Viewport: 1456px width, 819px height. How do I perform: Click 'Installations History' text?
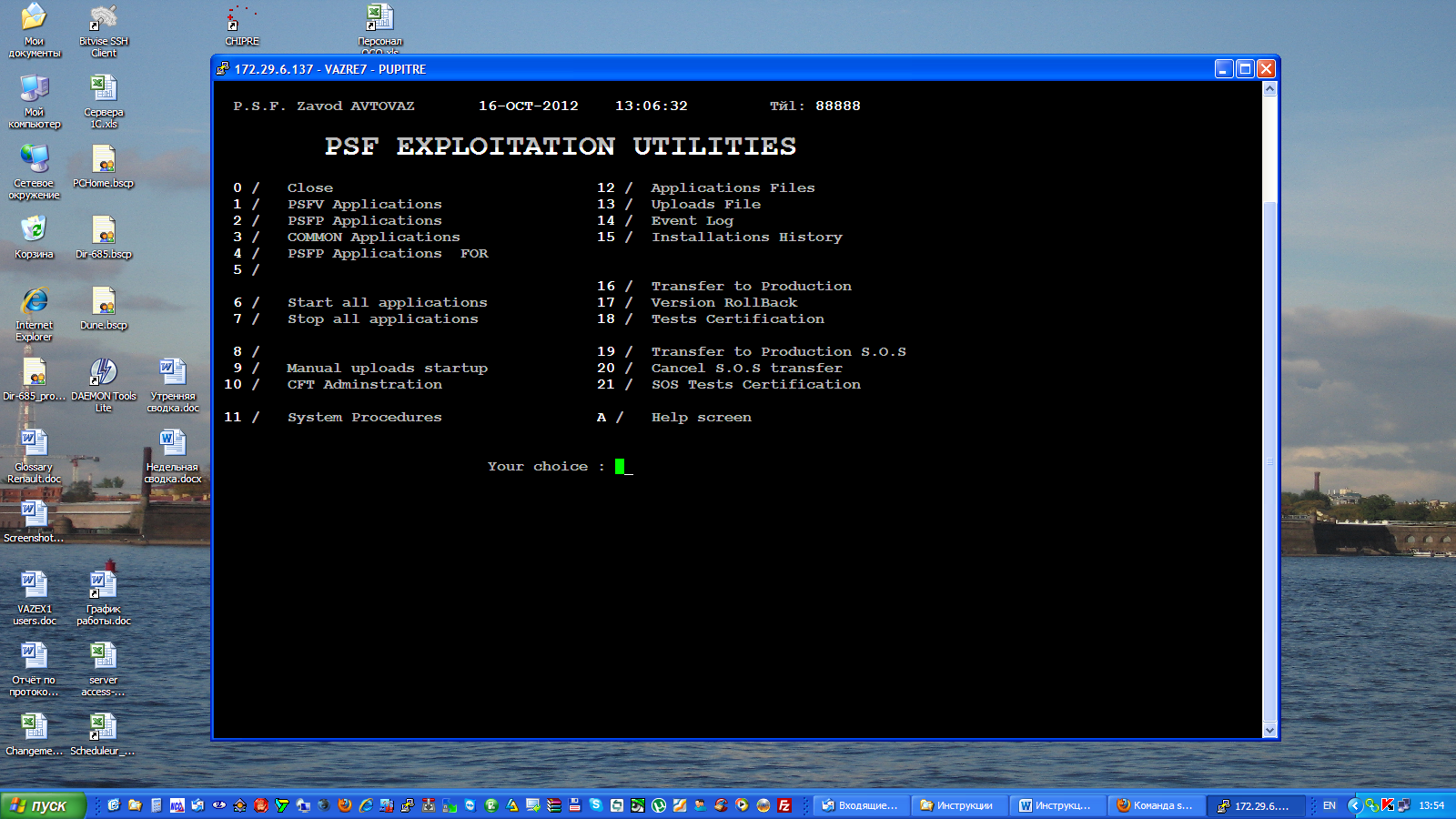[746, 237]
